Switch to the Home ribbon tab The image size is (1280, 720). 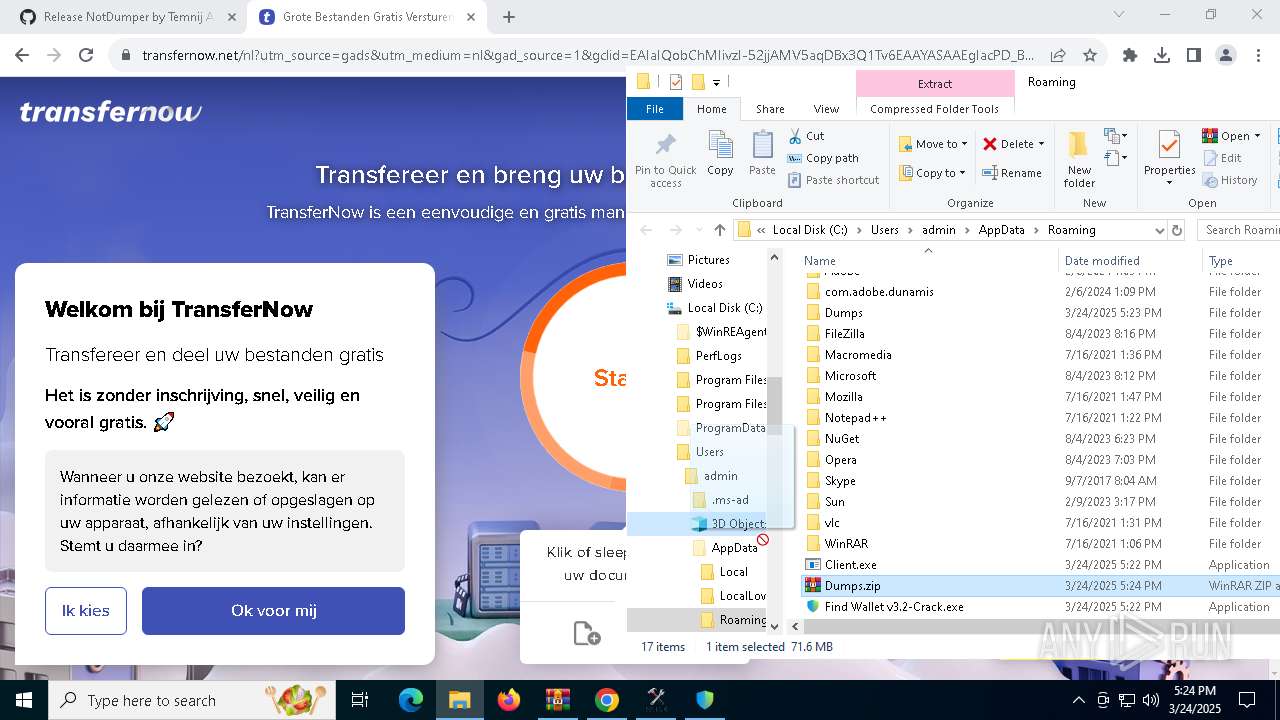point(712,109)
